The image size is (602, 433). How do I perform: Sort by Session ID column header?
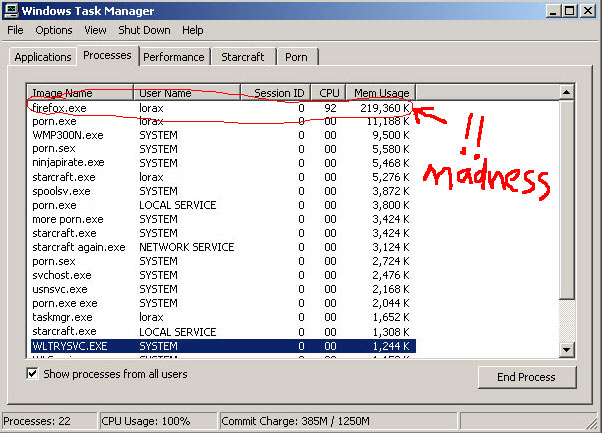click(275, 93)
